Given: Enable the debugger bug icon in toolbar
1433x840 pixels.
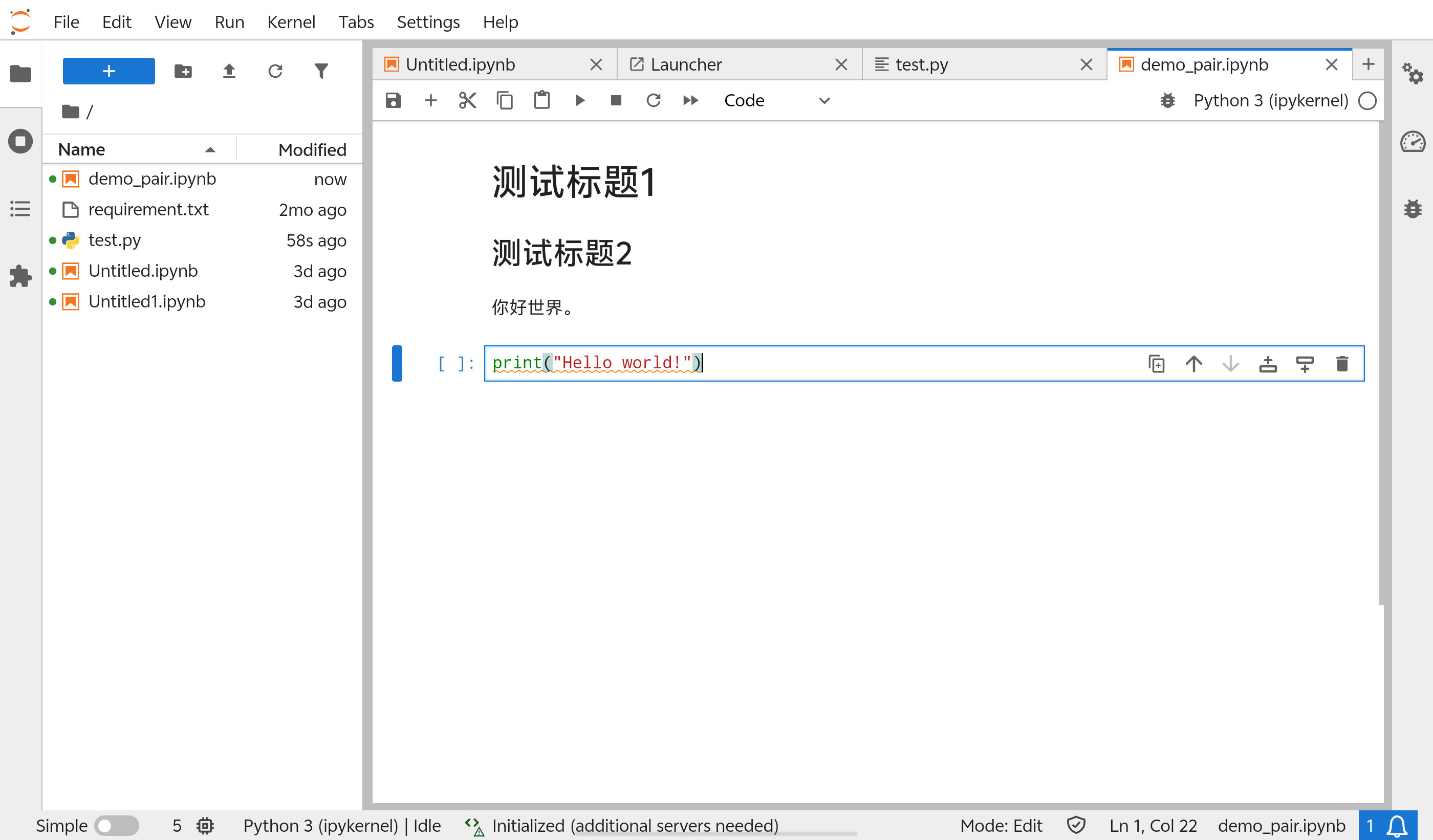Looking at the screenshot, I should (x=1167, y=101).
